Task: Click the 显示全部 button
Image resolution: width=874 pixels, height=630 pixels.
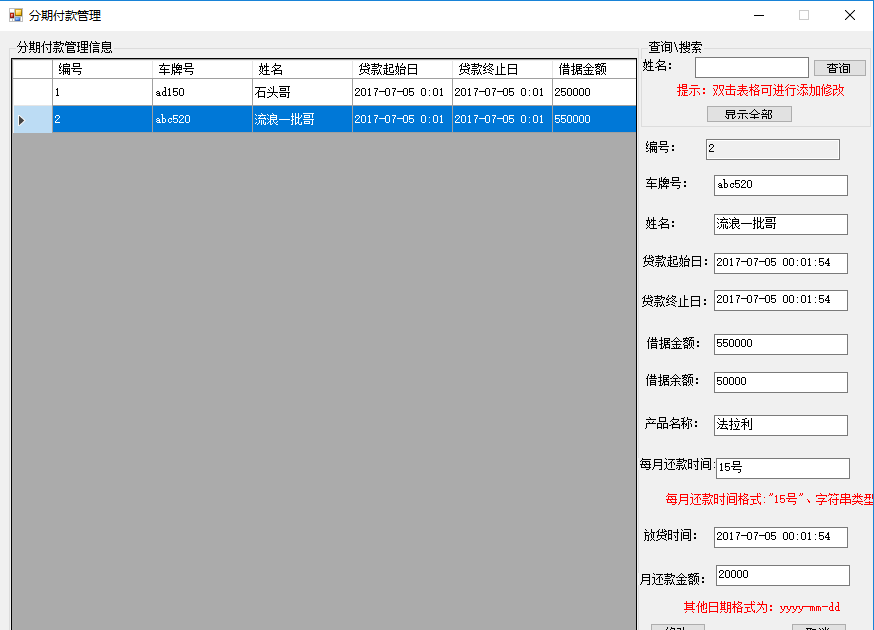Action: 749,114
